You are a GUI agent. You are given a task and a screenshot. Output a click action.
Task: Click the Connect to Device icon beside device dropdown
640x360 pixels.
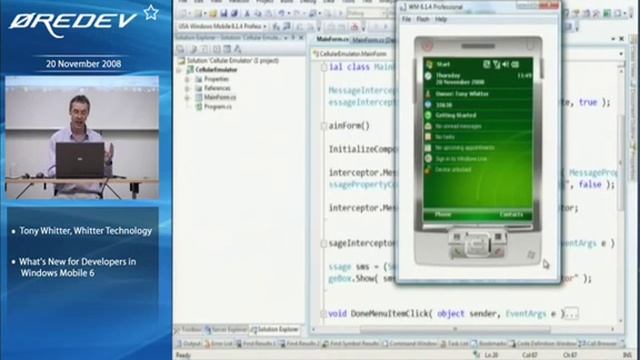[276, 27]
